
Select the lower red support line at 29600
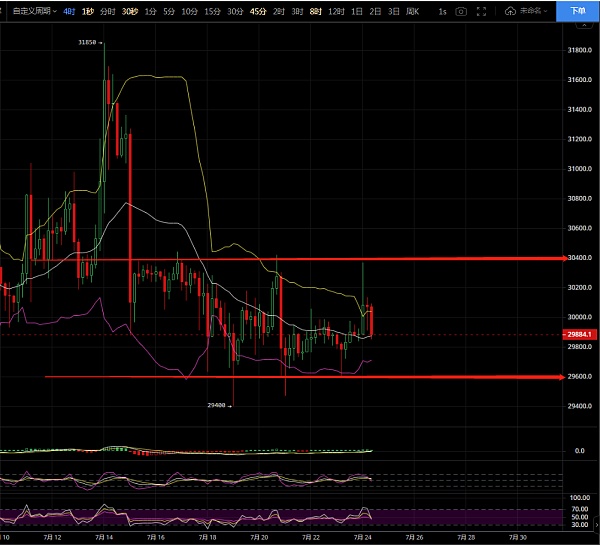pyautogui.click(x=300, y=377)
